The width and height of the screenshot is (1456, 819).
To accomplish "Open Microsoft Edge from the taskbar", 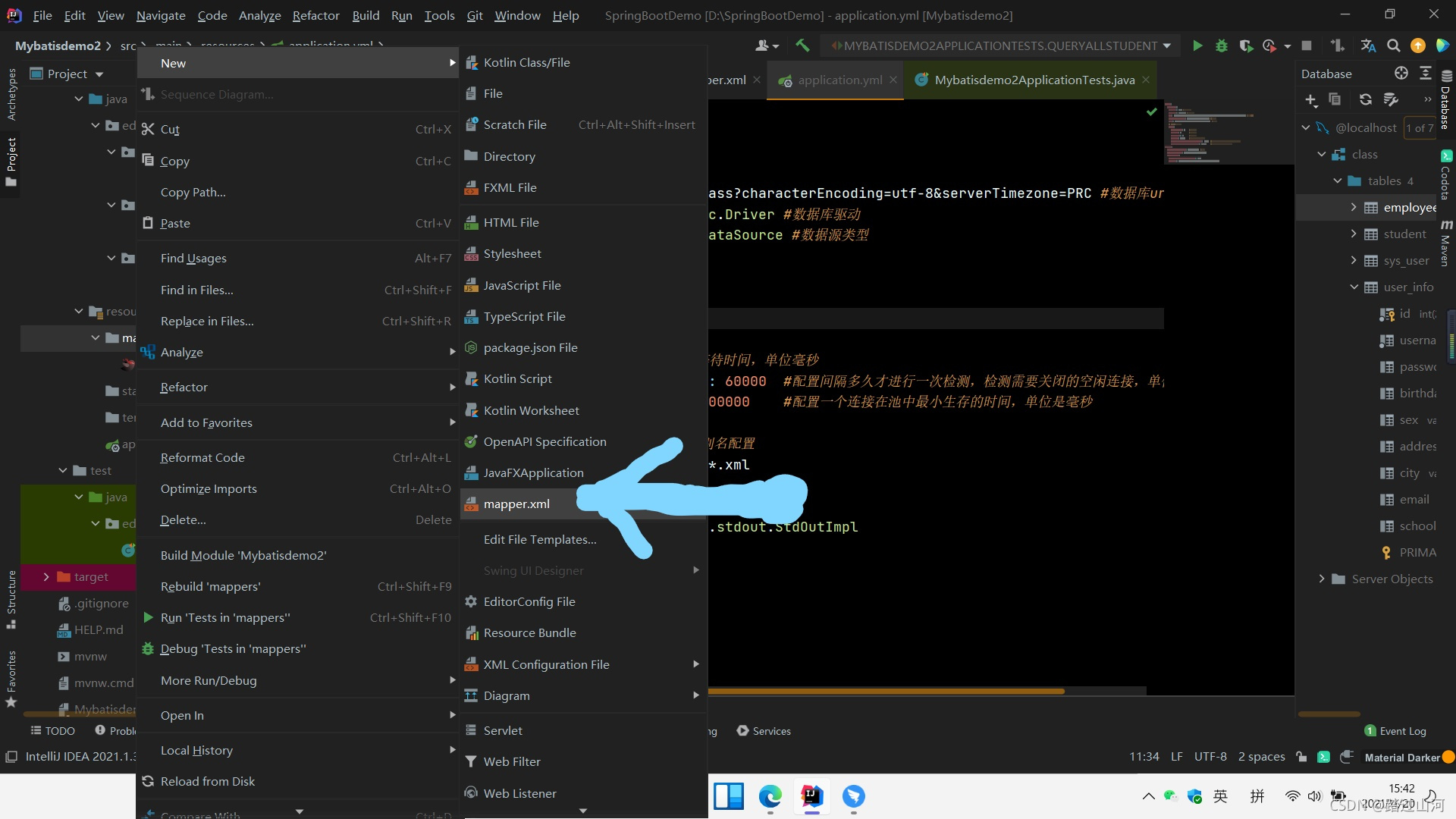I will click(x=770, y=795).
